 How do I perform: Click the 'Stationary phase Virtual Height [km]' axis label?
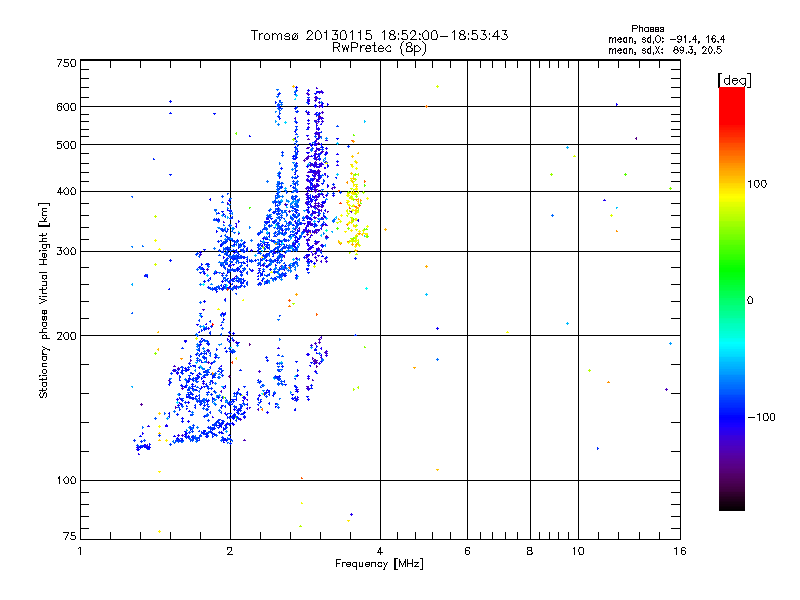pyautogui.click(x=44, y=300)
